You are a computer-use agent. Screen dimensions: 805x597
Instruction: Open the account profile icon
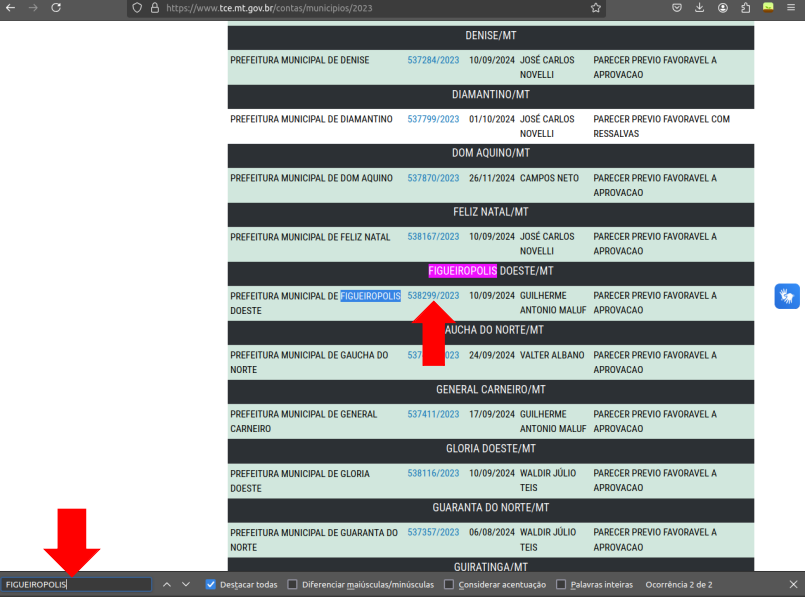pyautogui.click(x=723, y=8)
